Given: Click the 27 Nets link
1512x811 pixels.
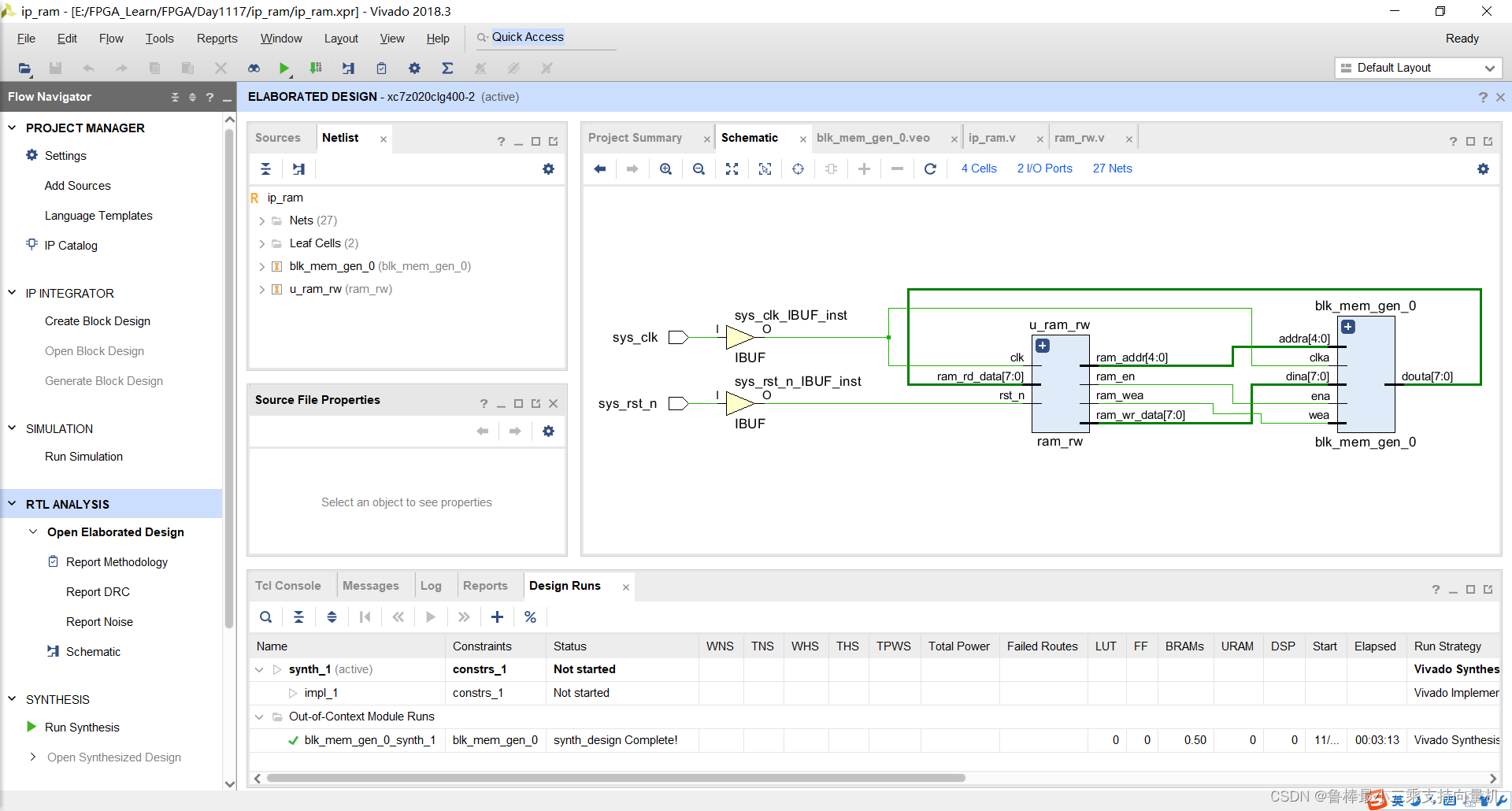Looking at the screenshot, I should [1112, 168].
